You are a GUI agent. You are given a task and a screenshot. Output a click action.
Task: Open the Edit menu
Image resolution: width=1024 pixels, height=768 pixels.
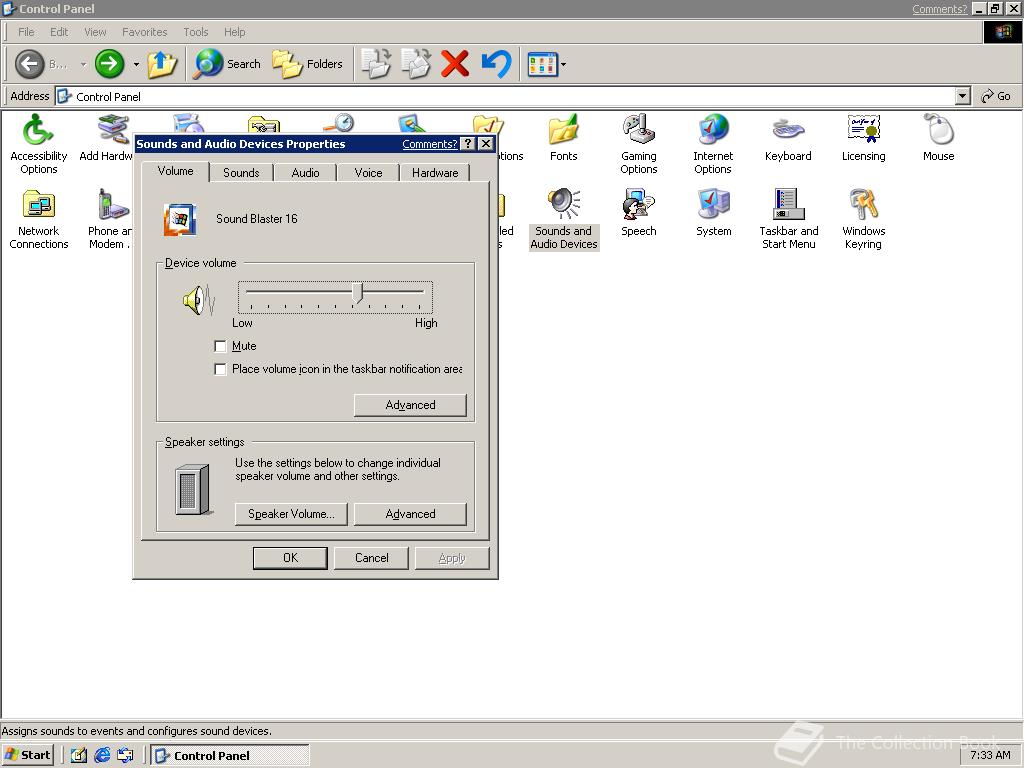(59, 32)
